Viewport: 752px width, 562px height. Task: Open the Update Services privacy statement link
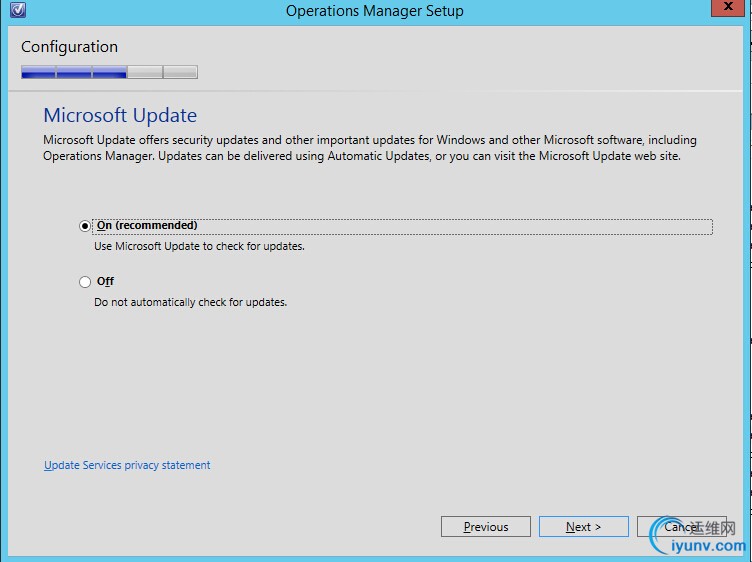(127, 465)
